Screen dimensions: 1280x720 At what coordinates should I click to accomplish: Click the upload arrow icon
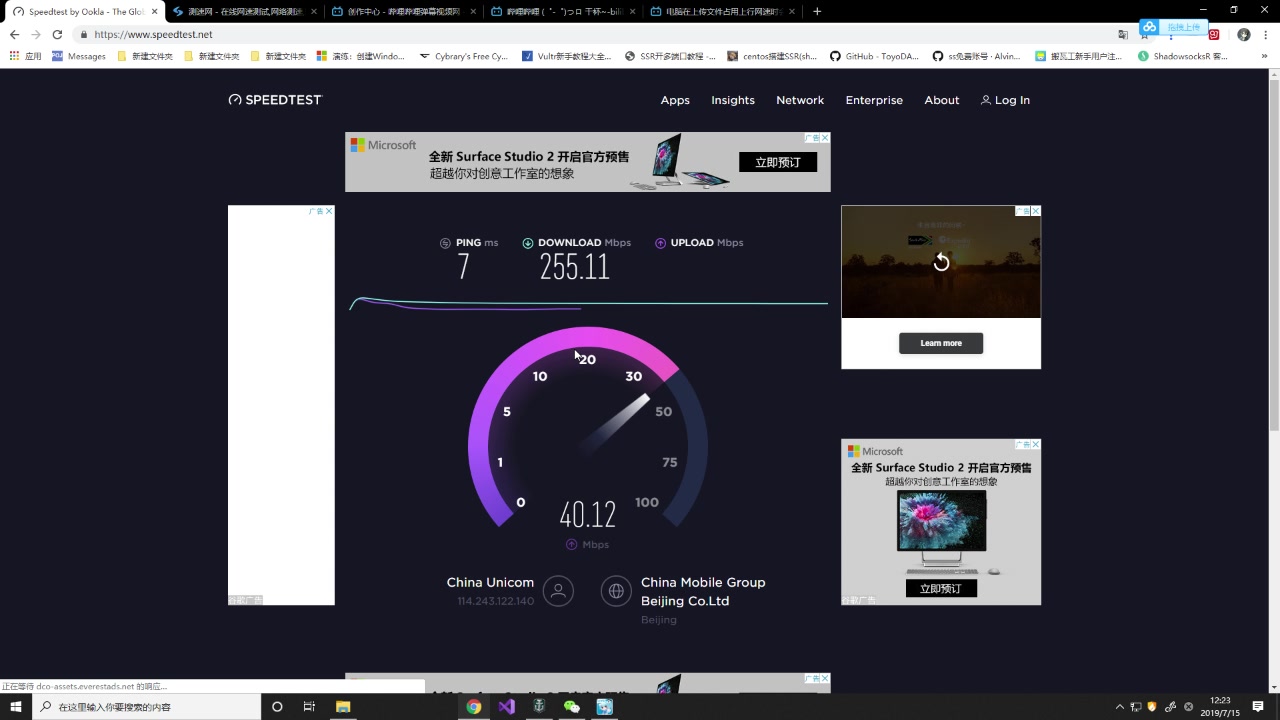tap(660, 243)
